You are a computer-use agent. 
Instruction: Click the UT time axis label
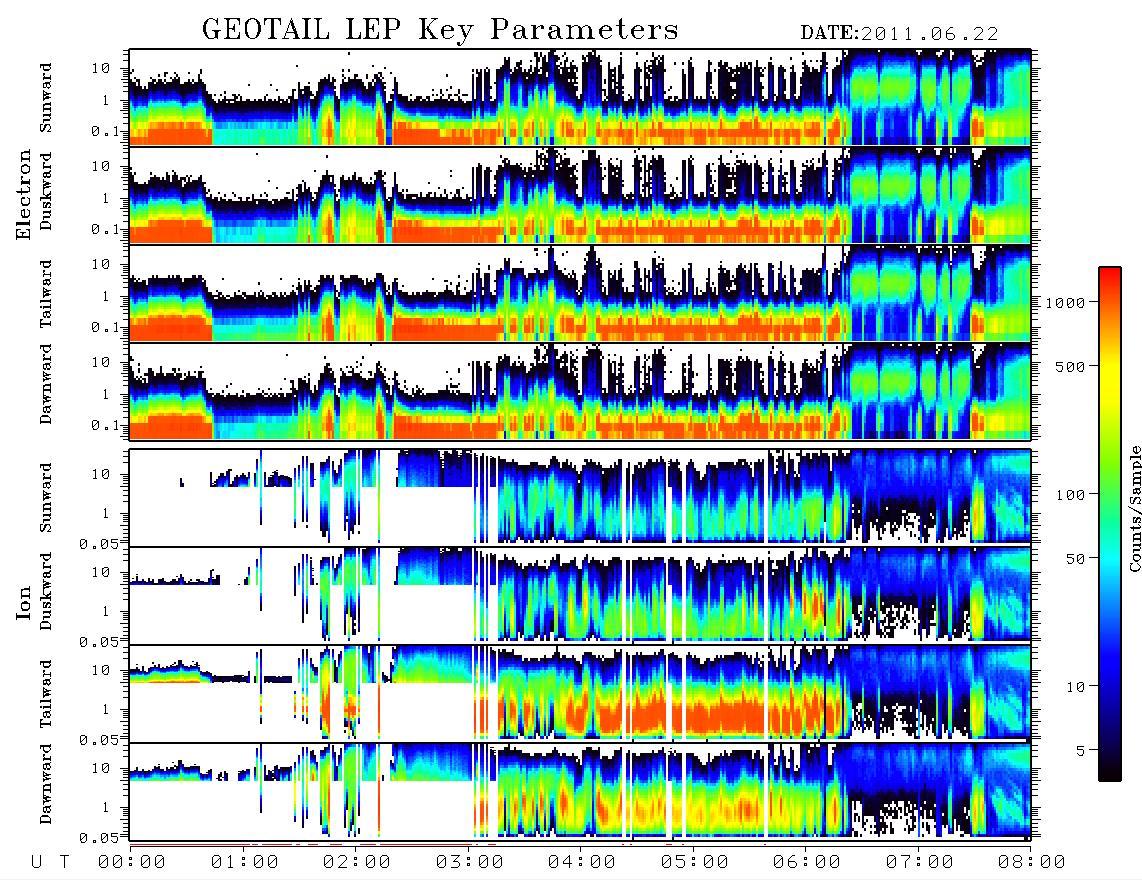click(50, 862)
